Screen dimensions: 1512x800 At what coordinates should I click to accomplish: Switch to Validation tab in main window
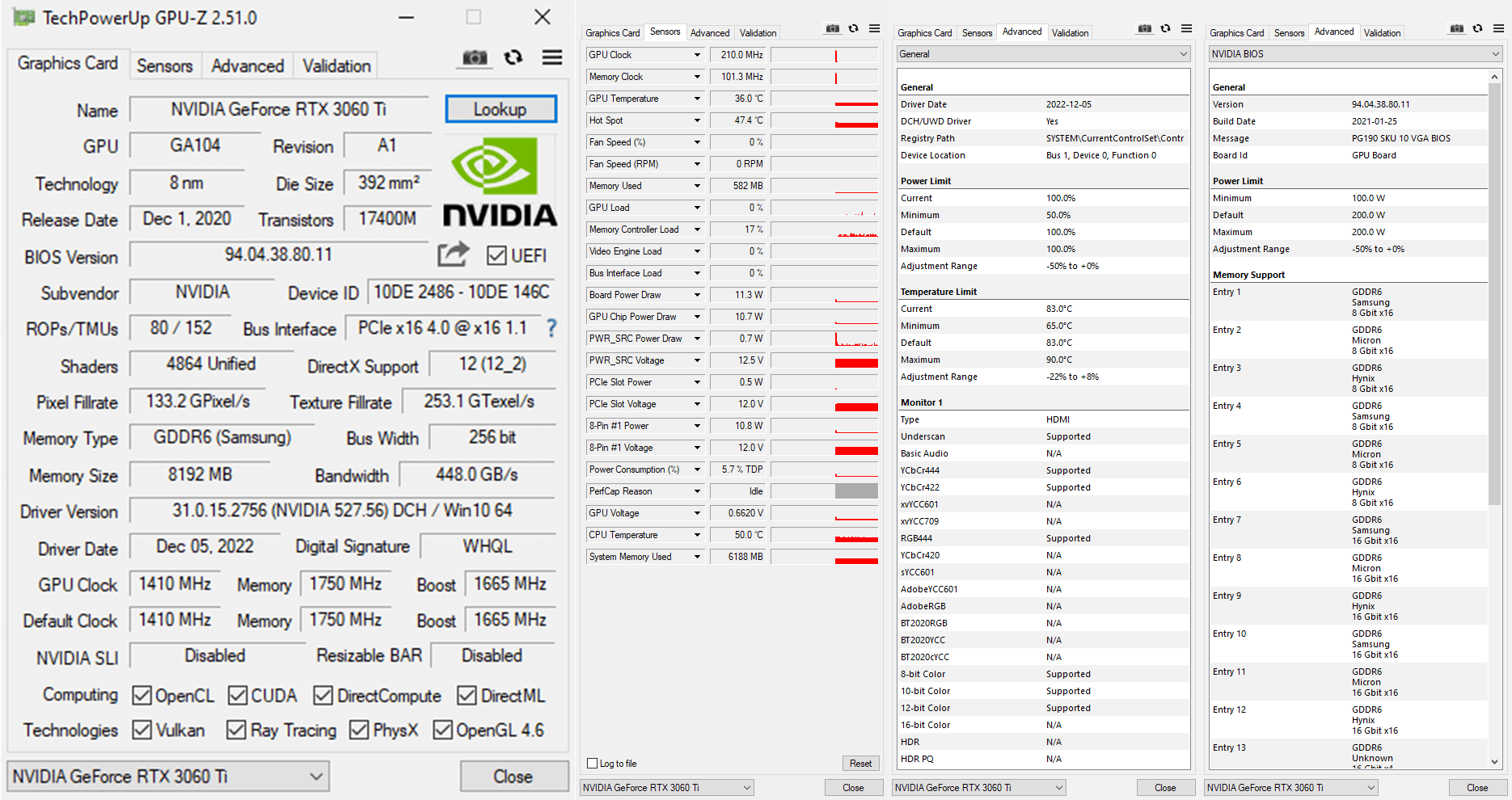[x=336, y=65]
